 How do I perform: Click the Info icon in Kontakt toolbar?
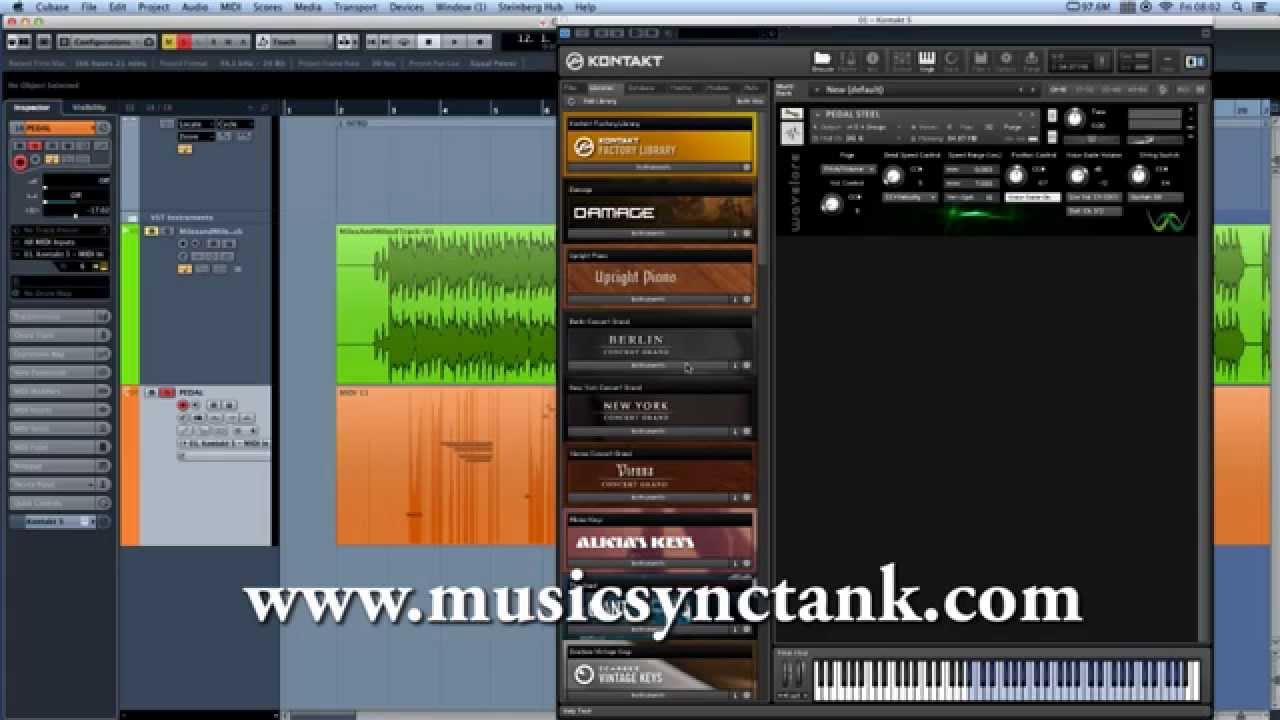point(872,61)
